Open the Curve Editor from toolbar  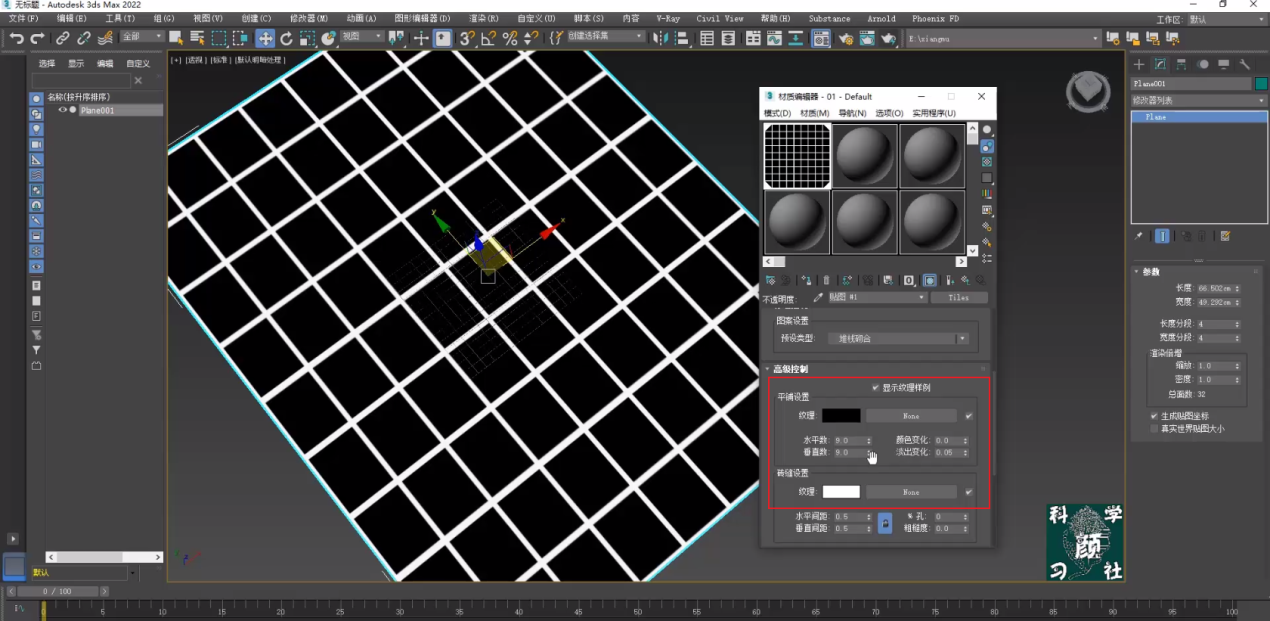(775, 38)
